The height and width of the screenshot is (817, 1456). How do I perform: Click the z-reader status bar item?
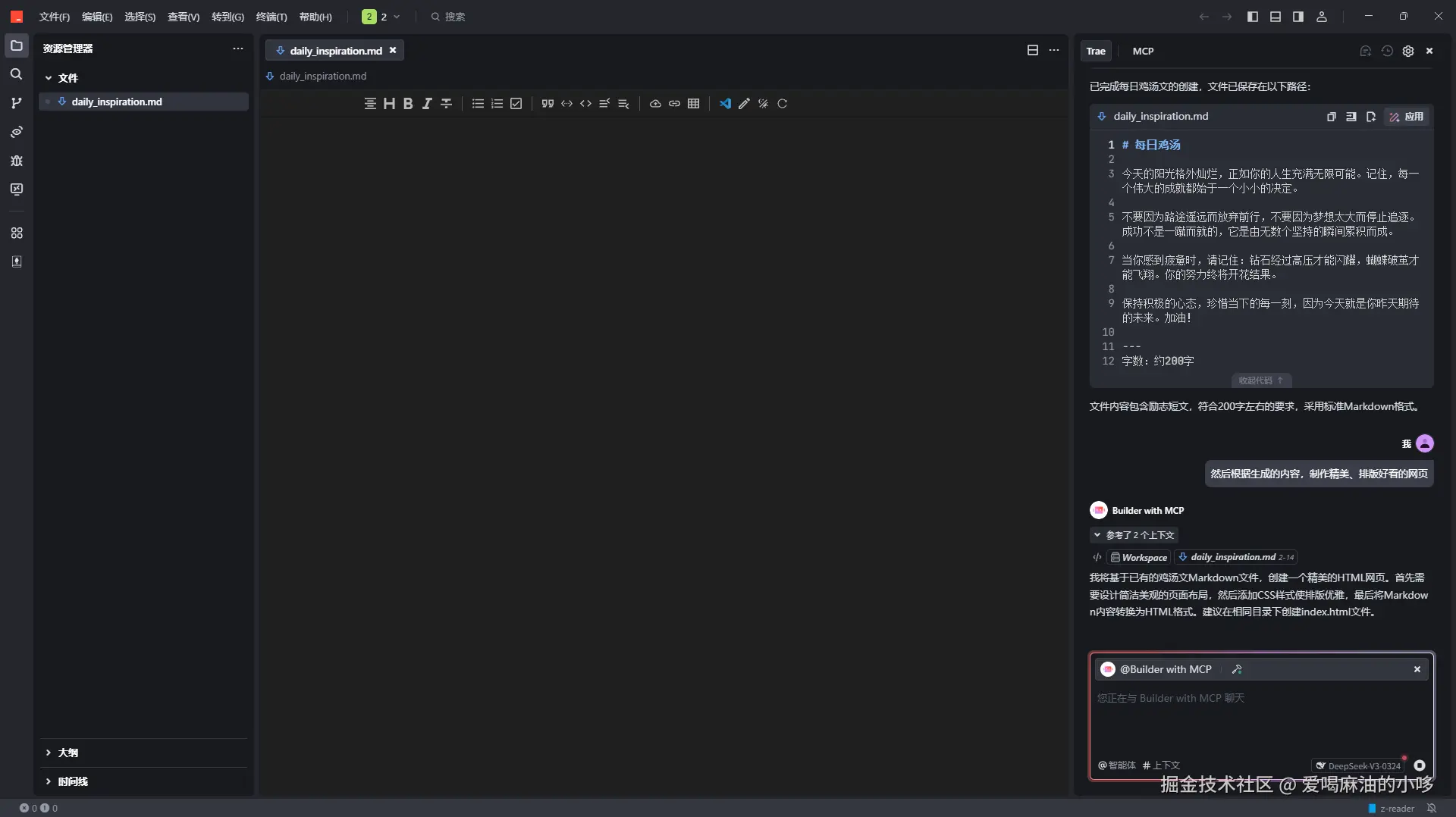1392,808
